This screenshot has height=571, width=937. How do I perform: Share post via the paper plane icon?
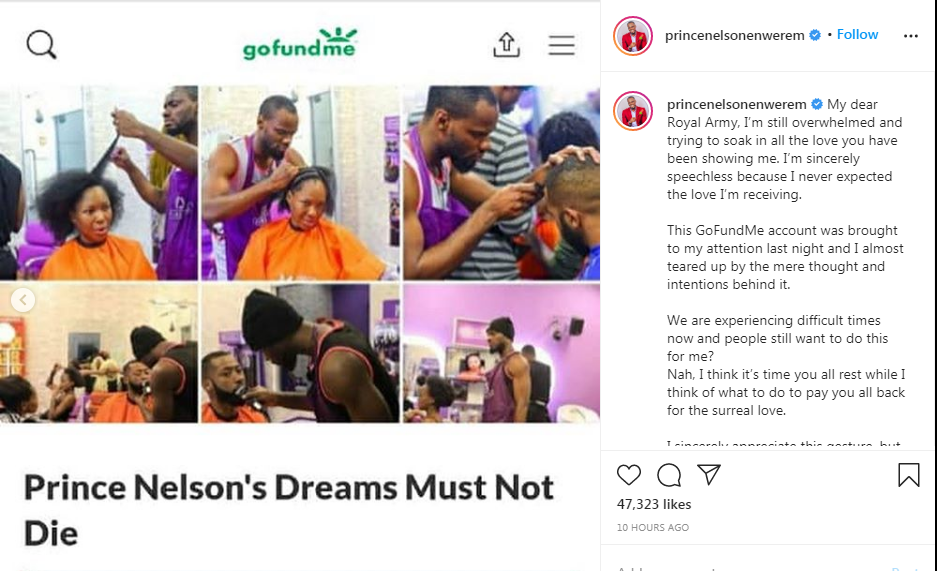(709, 474)
